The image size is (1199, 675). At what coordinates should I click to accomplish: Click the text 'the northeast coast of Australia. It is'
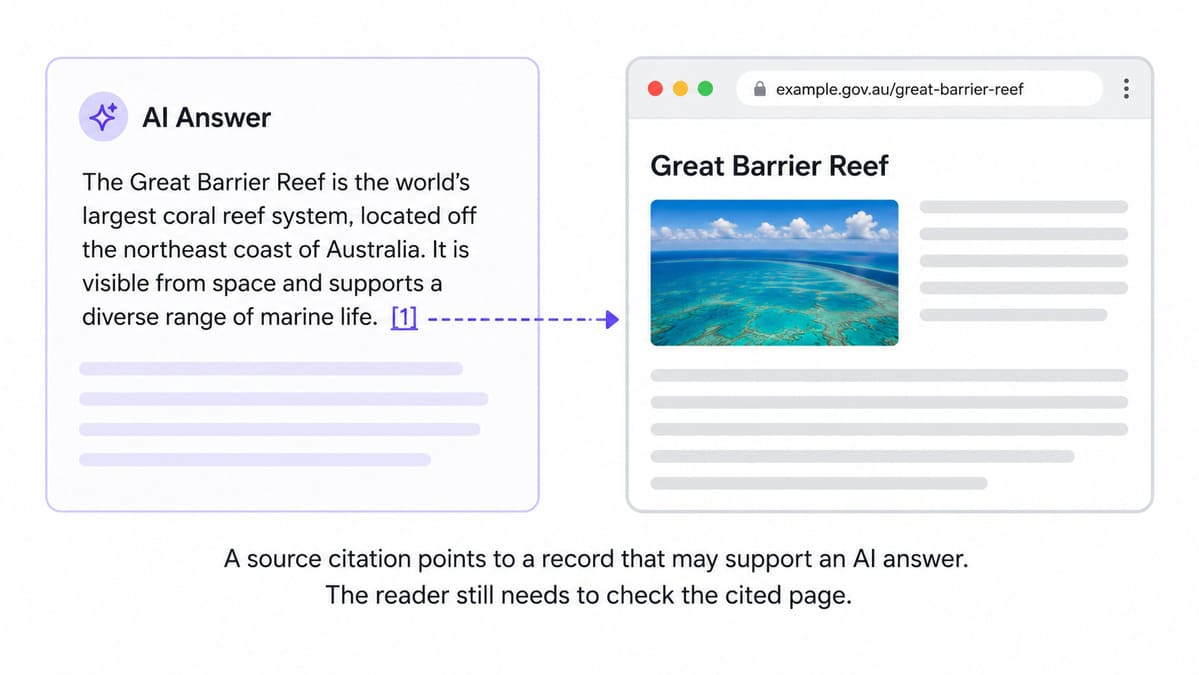pos(275,250)
